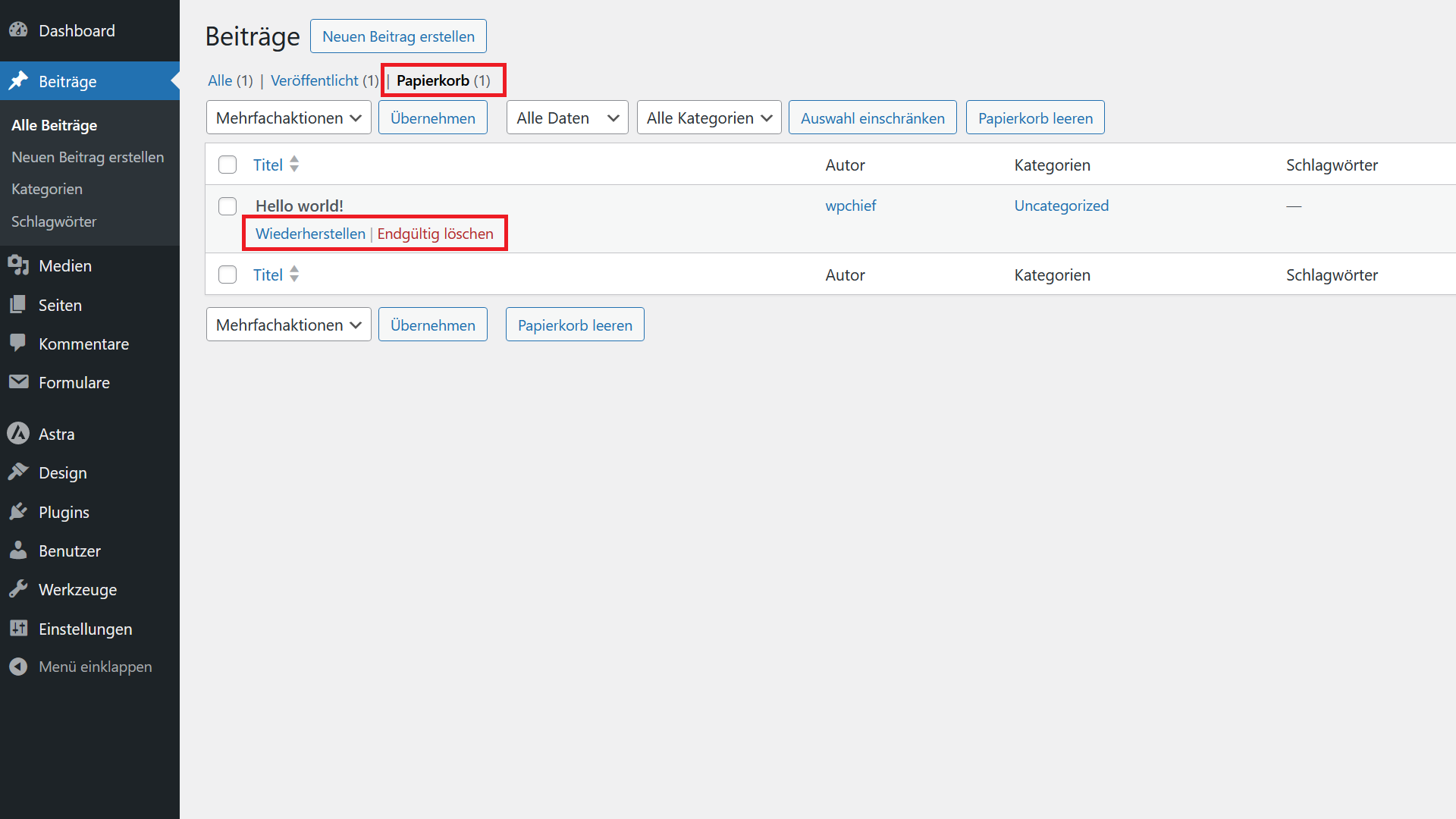Click Endgültig löschen link
1456x819 pixels.
tap(435, 234)
